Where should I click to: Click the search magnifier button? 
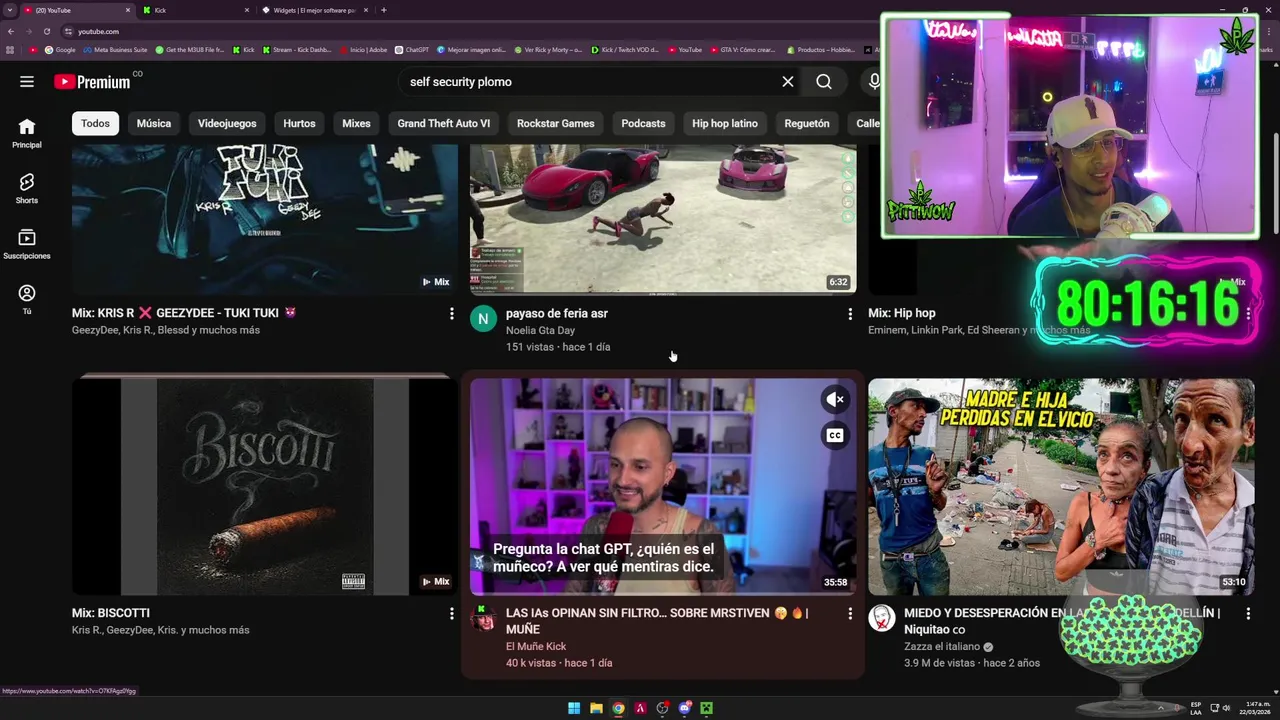click(x=824, y=82)
